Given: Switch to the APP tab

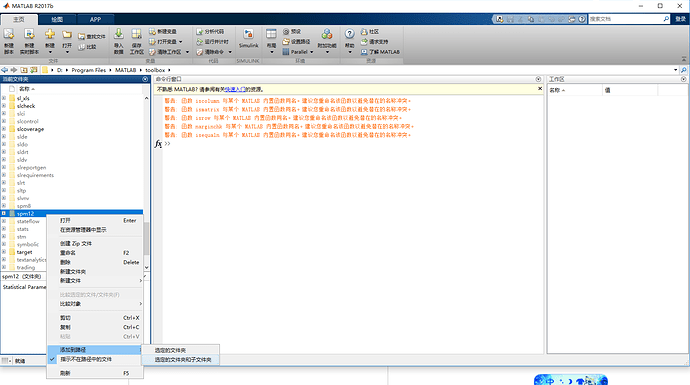Looking at the screenshot, I should click(x=95, y=19).
